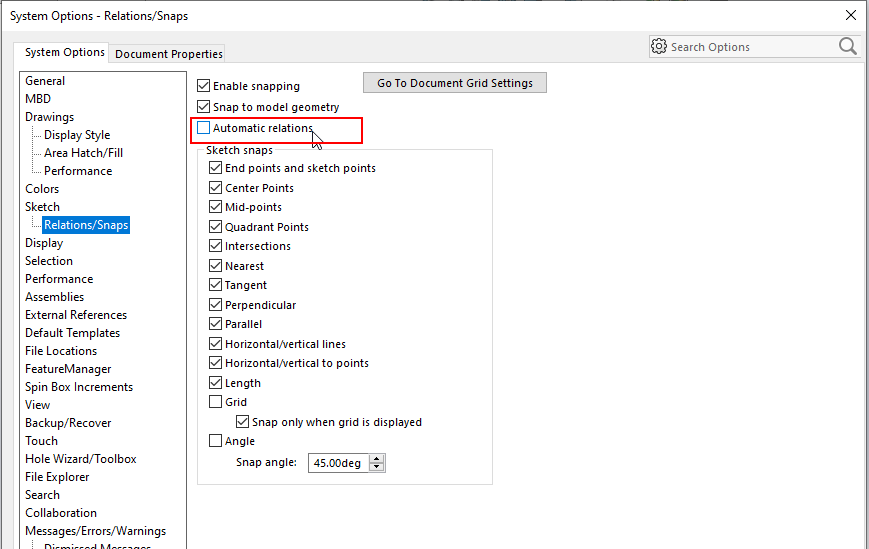Select the System Options tab

[x=64, y=52]
